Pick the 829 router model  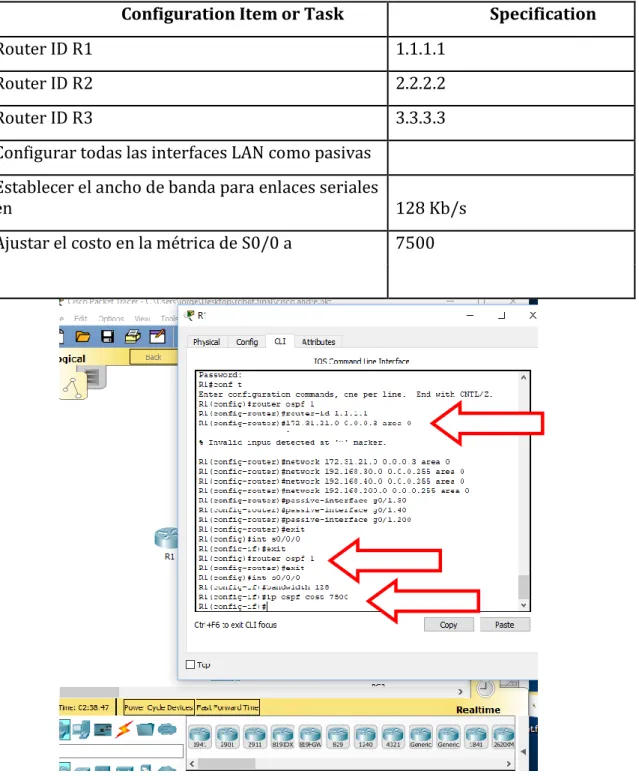(338, 737)
